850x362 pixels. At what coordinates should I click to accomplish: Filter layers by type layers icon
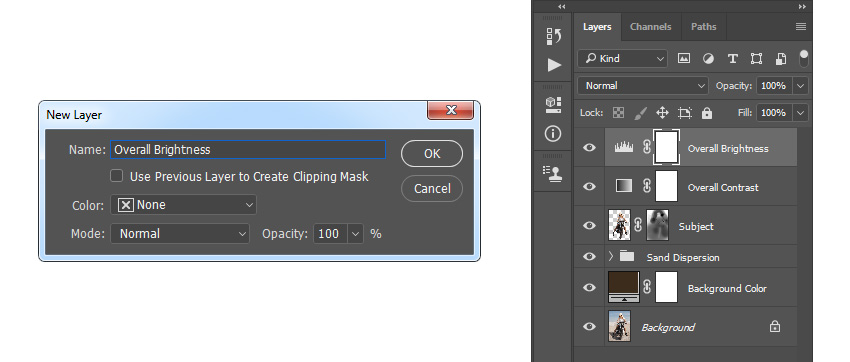click(732, 59)
